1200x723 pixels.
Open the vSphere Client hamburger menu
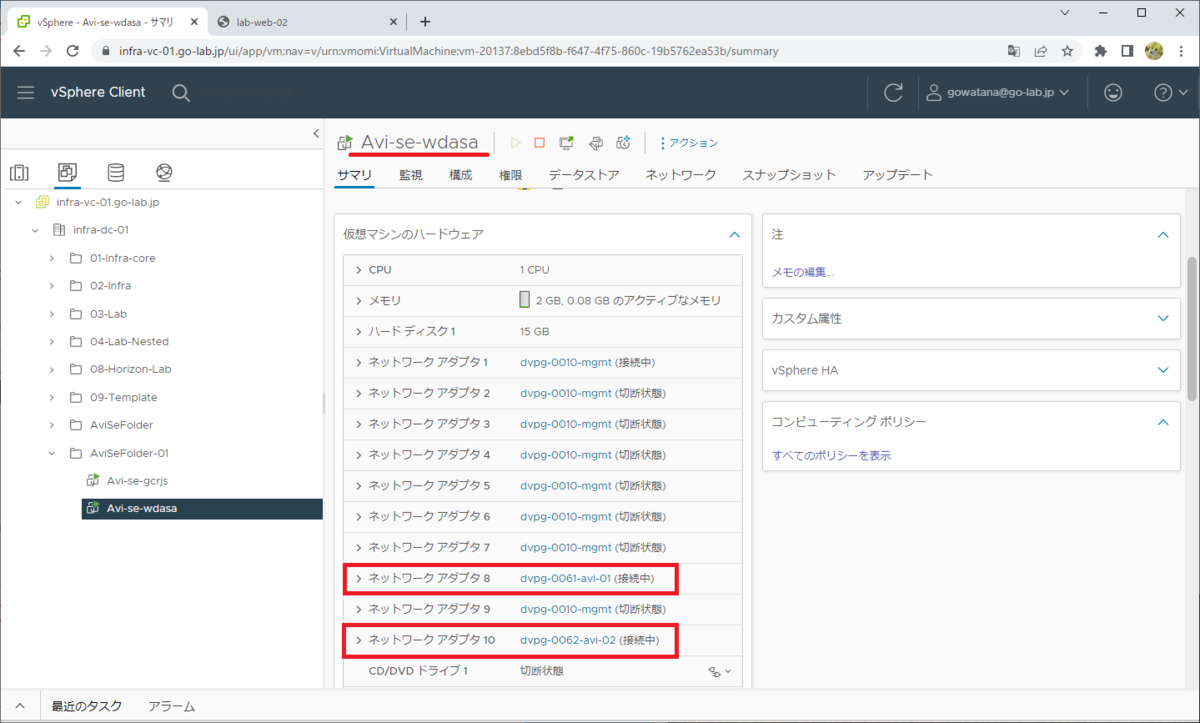26,92
